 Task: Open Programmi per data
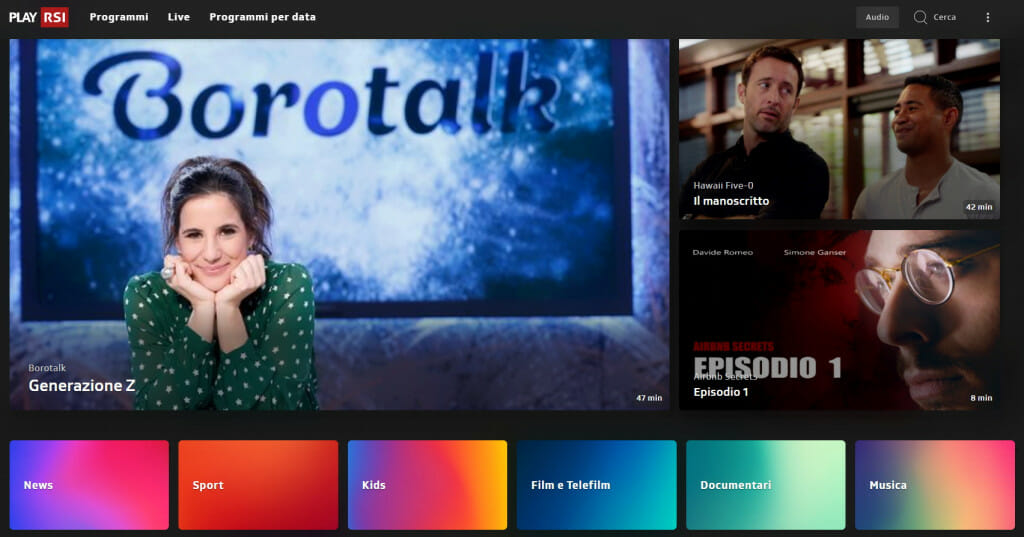263,17
